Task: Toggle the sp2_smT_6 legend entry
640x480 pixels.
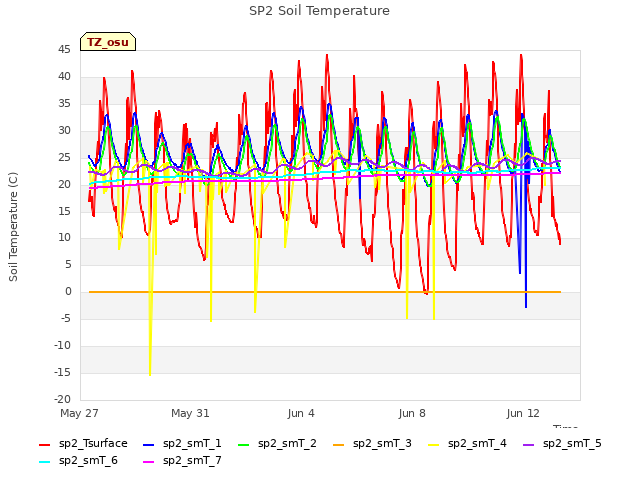Action: point(78,461)
